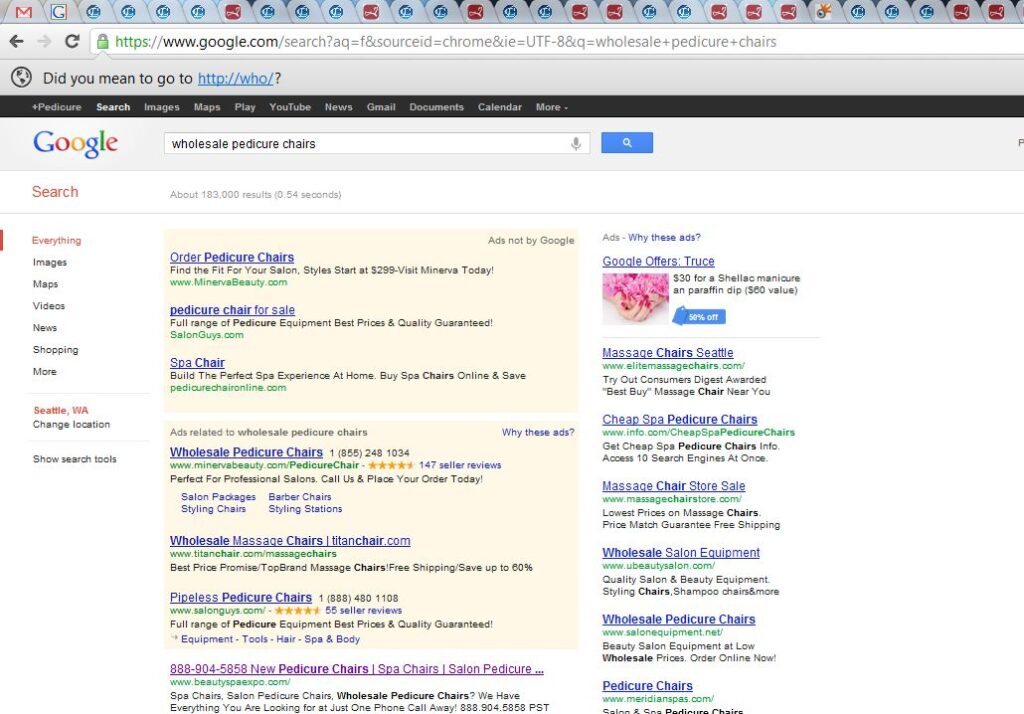Open Play in the top bar
Viewport: 1024px width, 714px height.
click(x=245, y=107)
